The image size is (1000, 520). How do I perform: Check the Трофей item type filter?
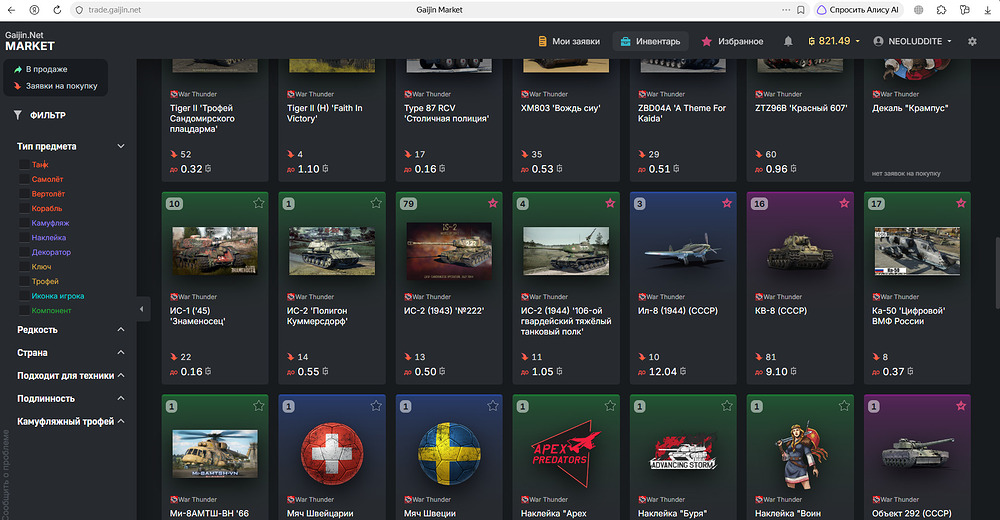(24, 281)
